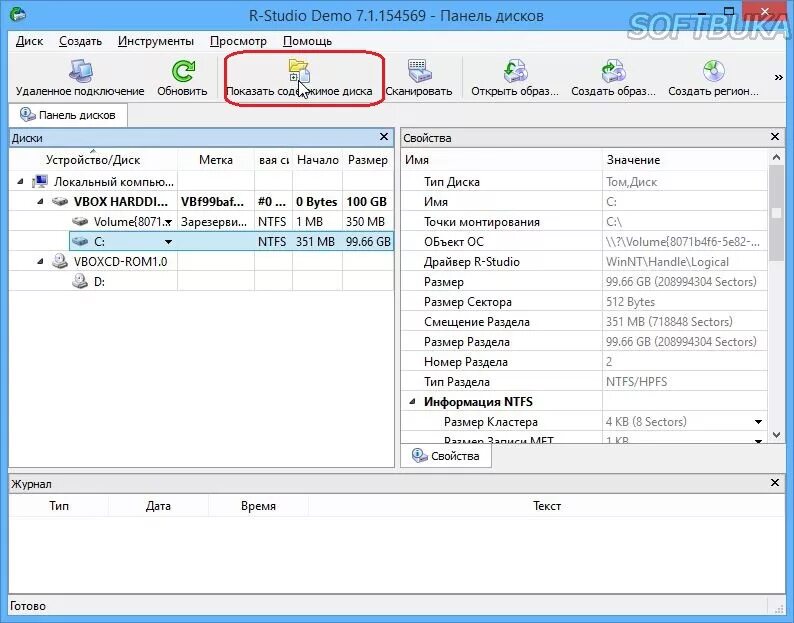This screenshot has width=794, height=623.
Task: Click the disc icon beside D:
Action: [x=80, y=281]
